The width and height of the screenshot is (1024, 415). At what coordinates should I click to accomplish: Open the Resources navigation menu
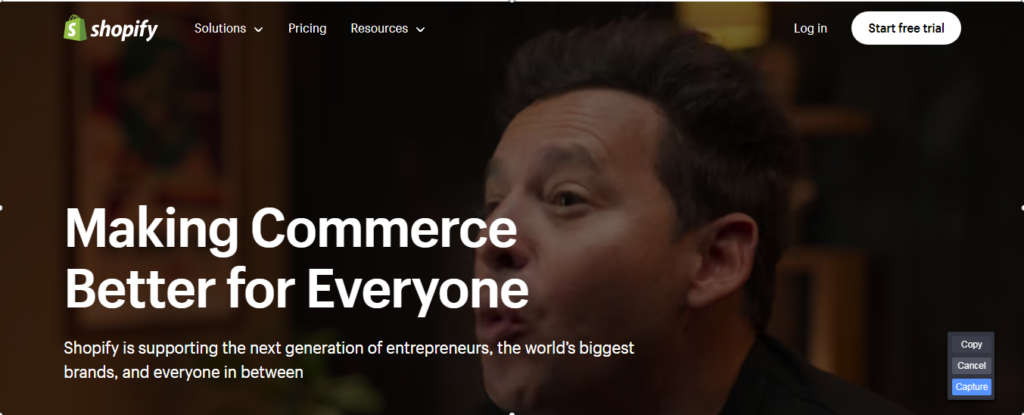coord(379,29)
